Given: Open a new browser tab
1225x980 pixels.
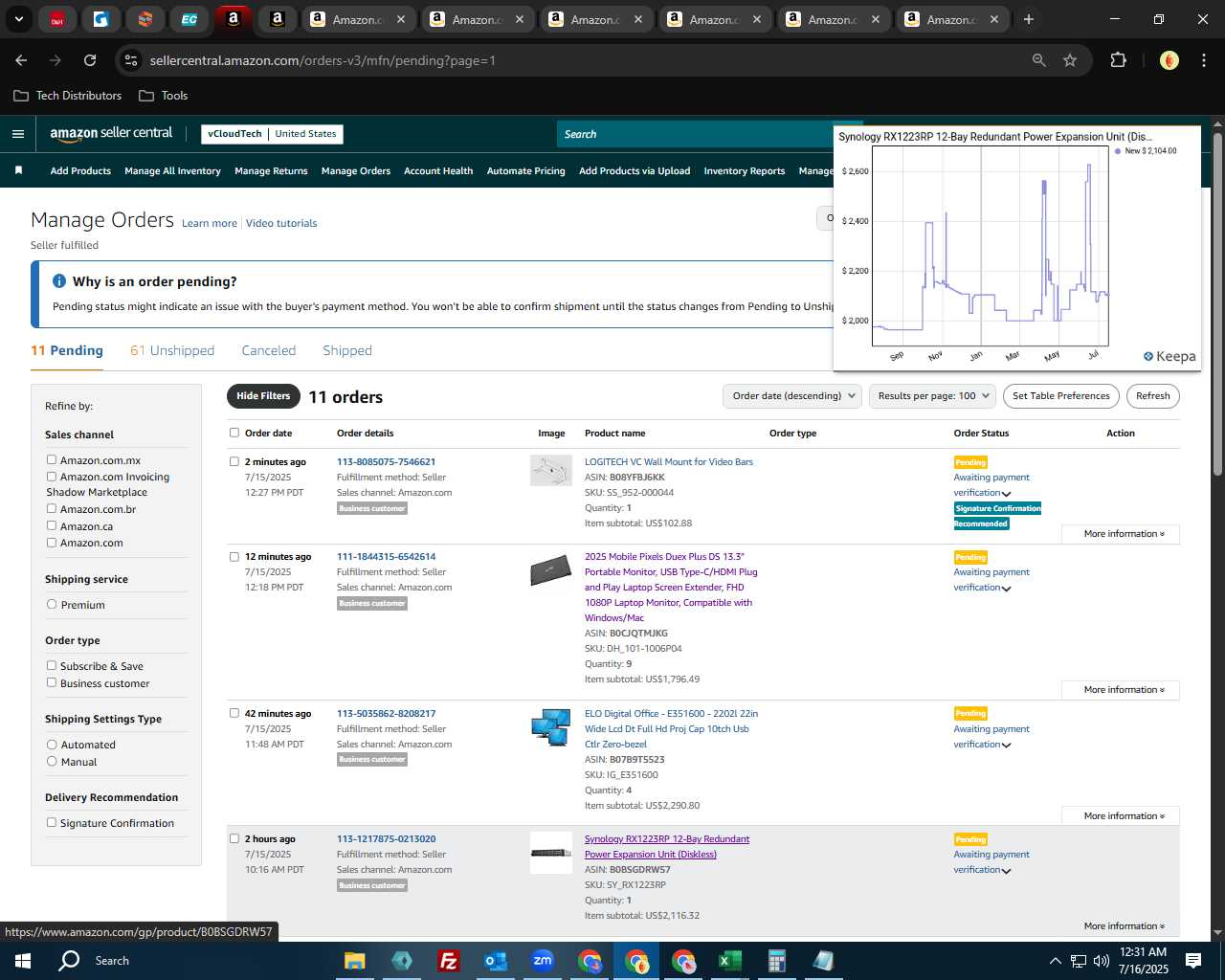Looking at the screenshot, I should tap(1029, 19).
